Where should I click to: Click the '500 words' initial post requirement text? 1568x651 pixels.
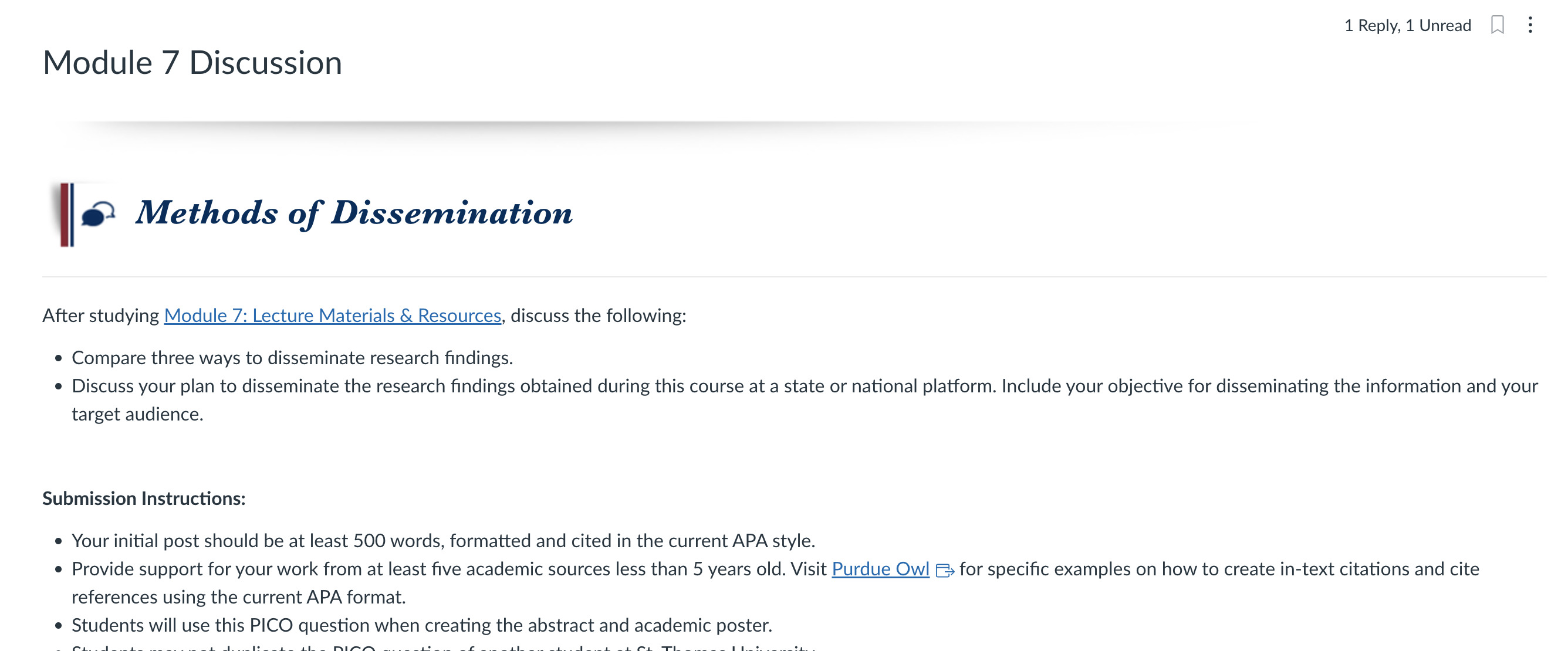click(x=443, y=540)
